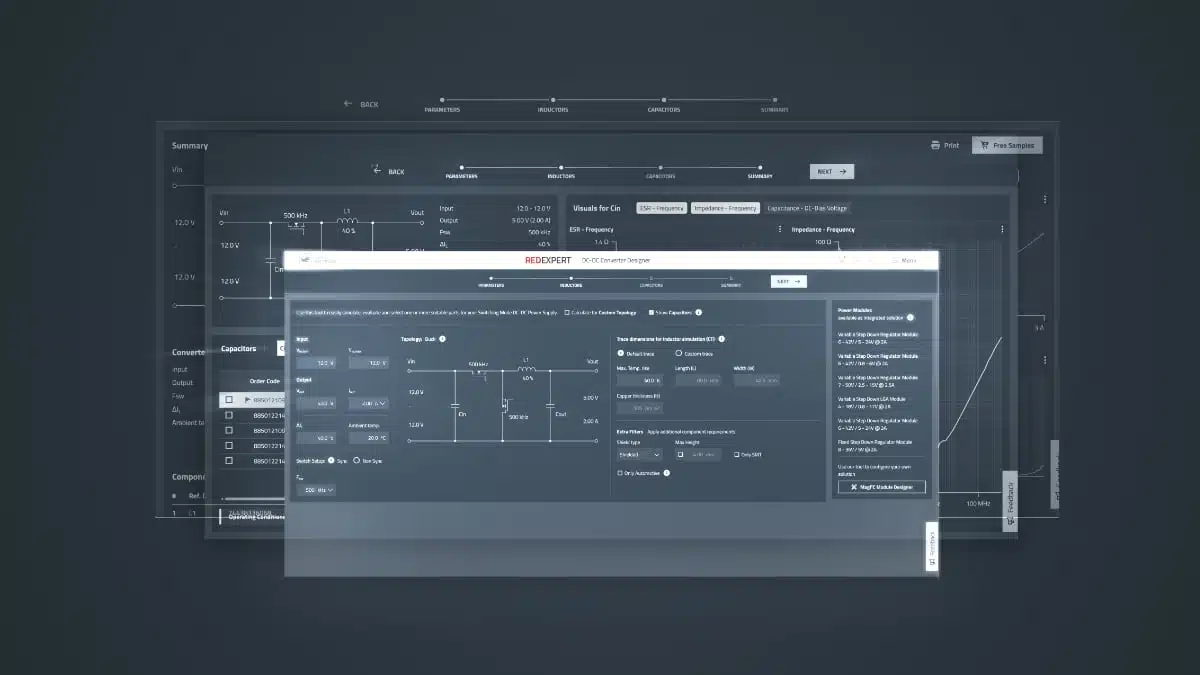This screenshot has height=675, width=1200.
Task: Click the Copper thickness input field
Action: click(x=640, y=408)
